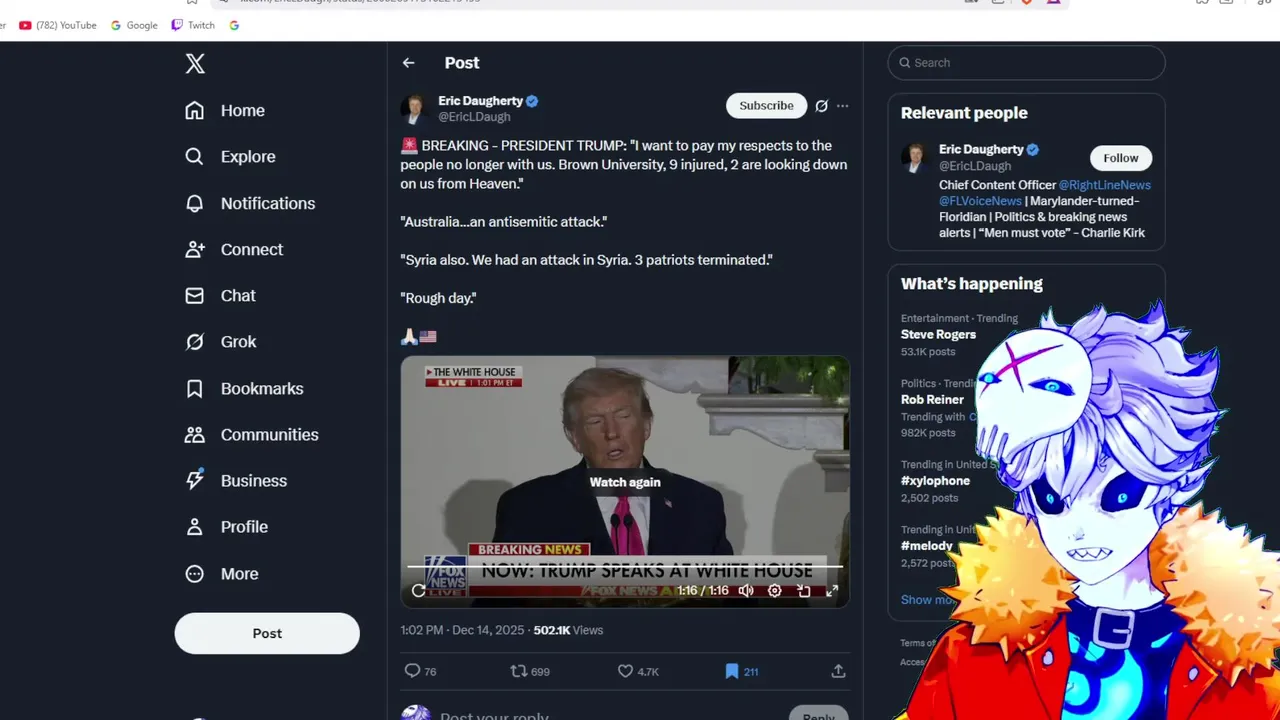Enter fullscreen video mode
Image resolution: width=1280 pixels, height=720 pixels.
(x=832, y=590)
